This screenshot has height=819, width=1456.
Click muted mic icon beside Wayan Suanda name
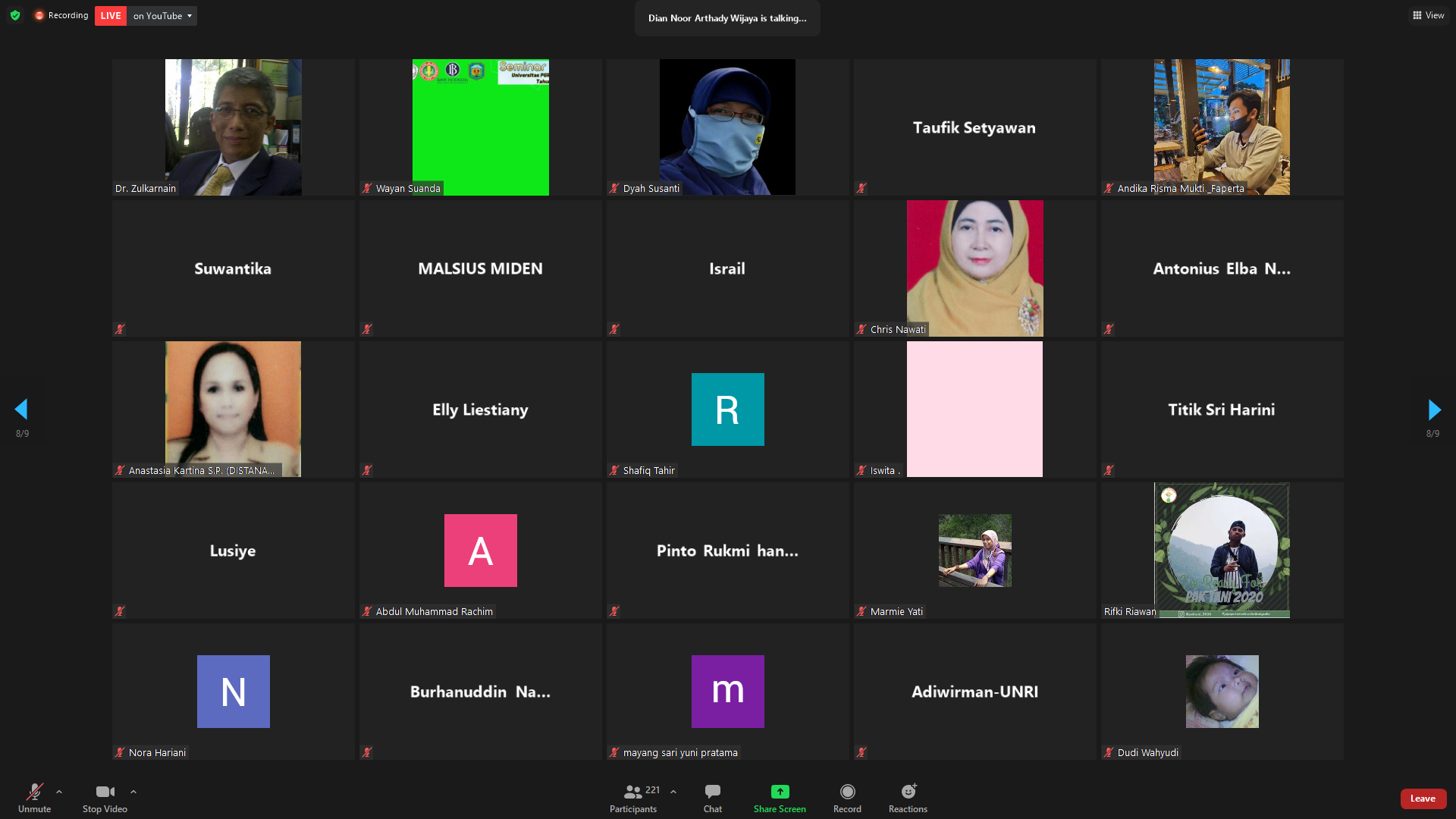367,188
